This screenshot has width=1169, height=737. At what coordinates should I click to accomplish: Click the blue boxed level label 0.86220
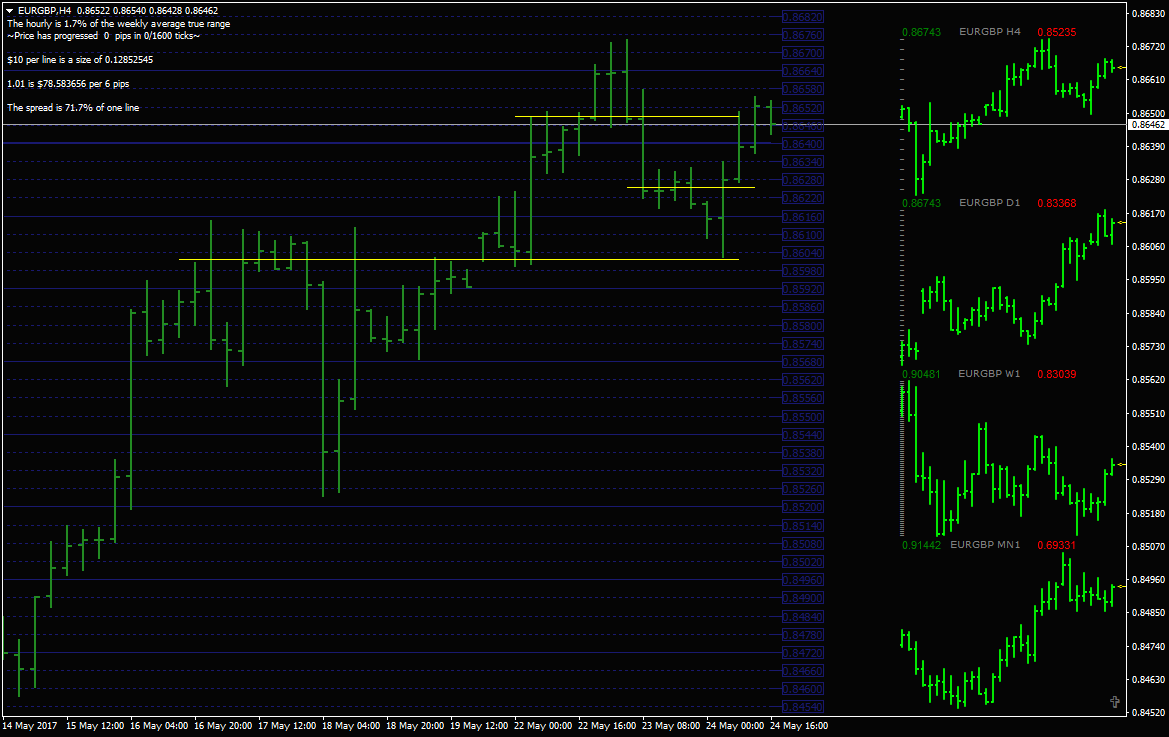point(803,198)
